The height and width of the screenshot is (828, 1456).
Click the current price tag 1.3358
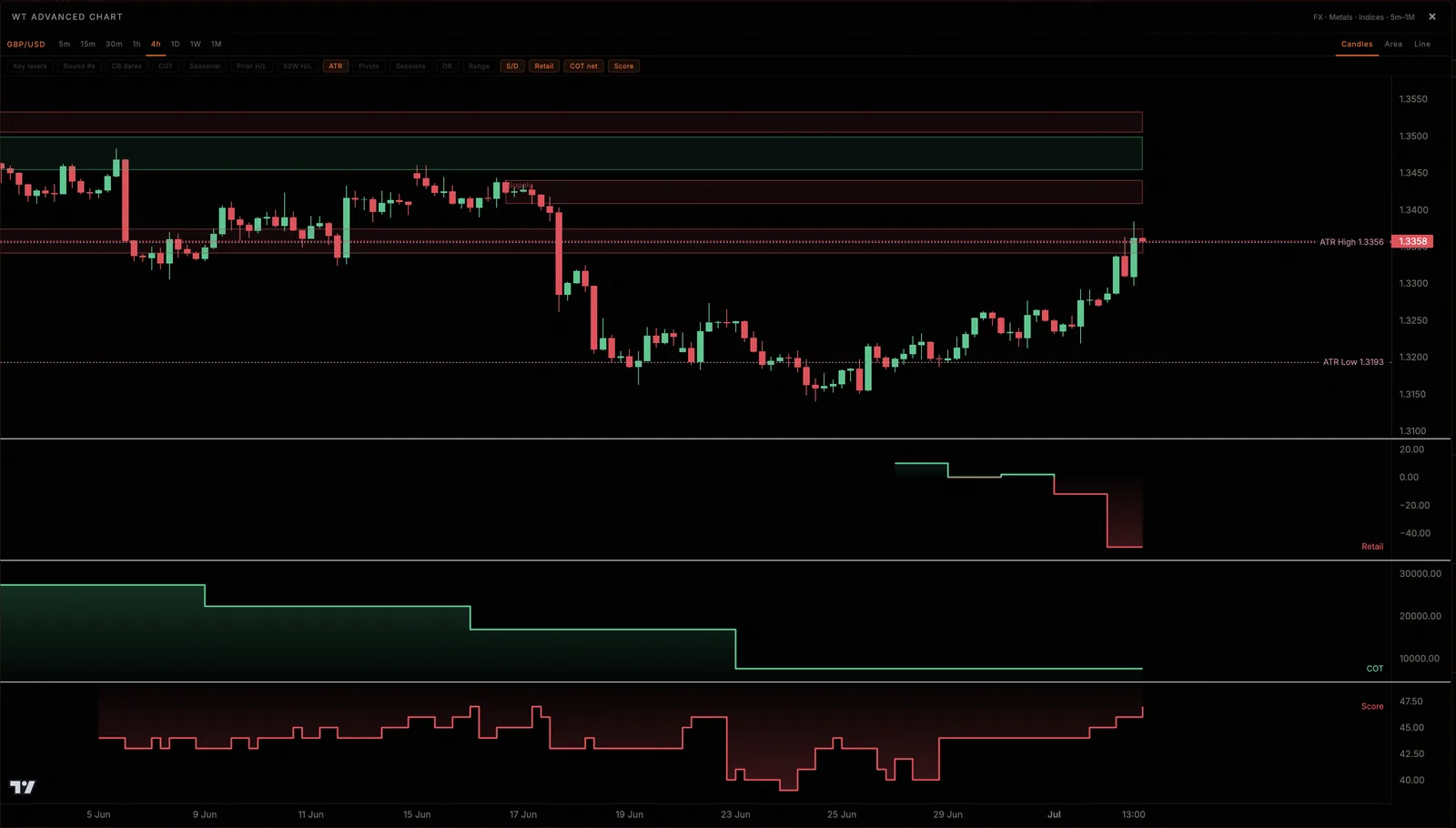point(1412,242)
